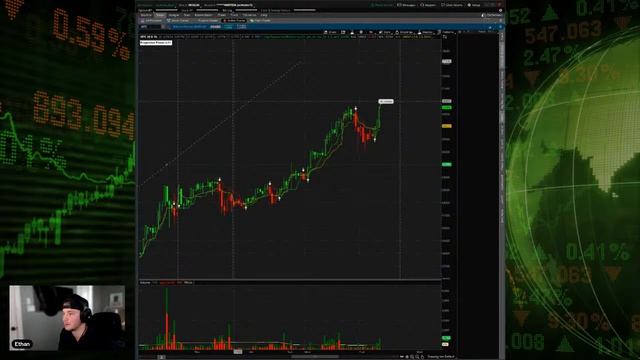
Task: Open Edit Studies flask icon
Action: click(352, 32)
